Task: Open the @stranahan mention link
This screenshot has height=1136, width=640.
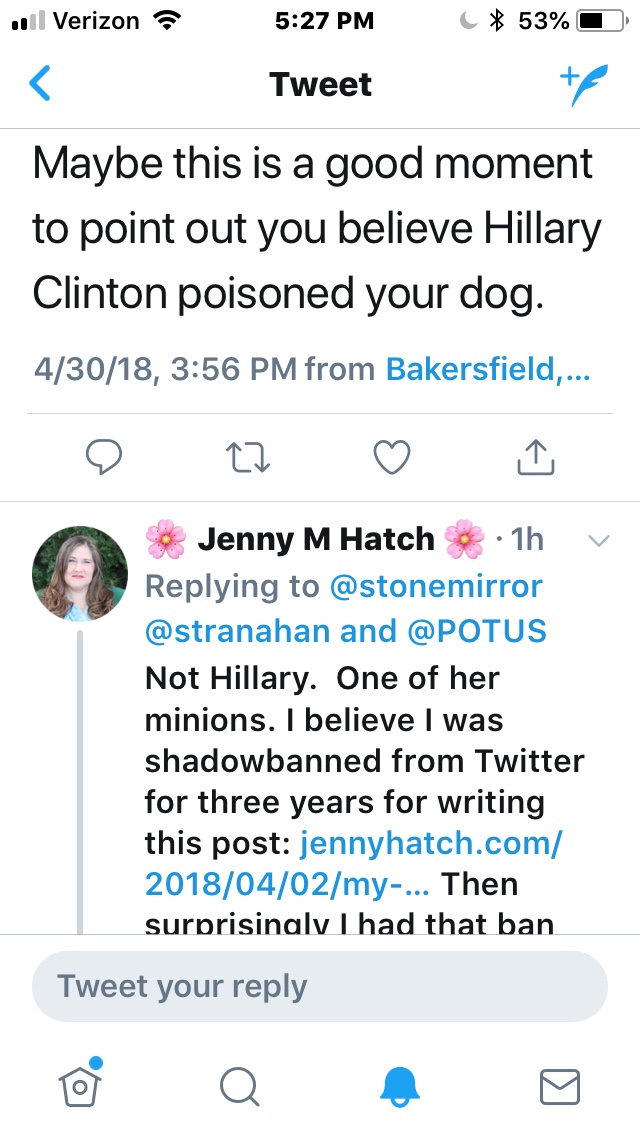Action: 256,631
